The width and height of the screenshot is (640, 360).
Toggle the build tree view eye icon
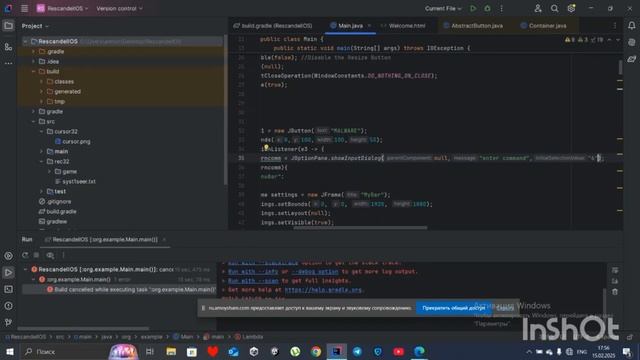pos(50,255)
